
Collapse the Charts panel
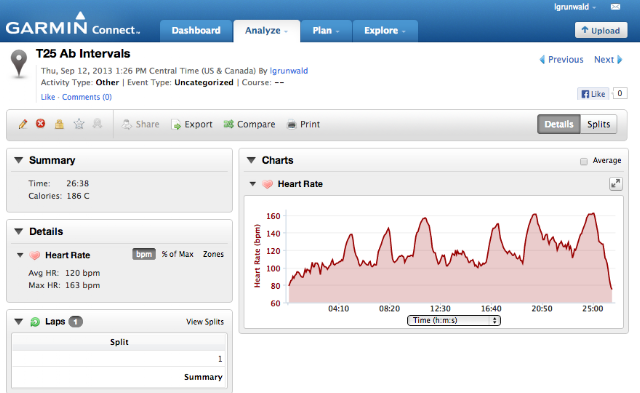click(251, 160)
